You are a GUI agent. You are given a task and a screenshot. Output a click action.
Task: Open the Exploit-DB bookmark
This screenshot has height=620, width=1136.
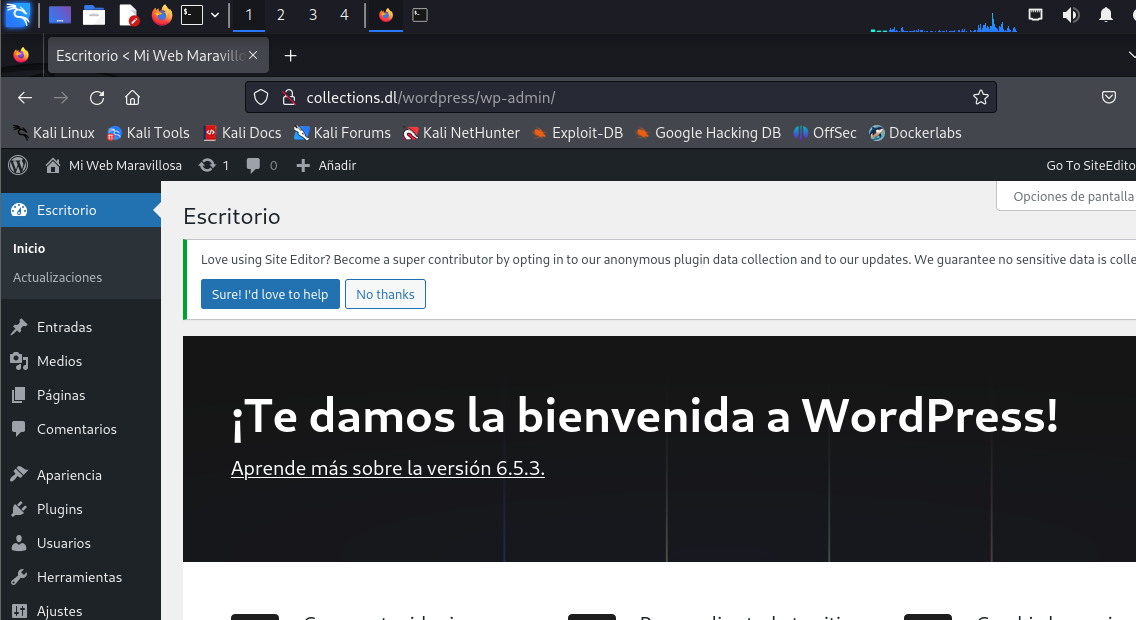click(x=577, y=133)
